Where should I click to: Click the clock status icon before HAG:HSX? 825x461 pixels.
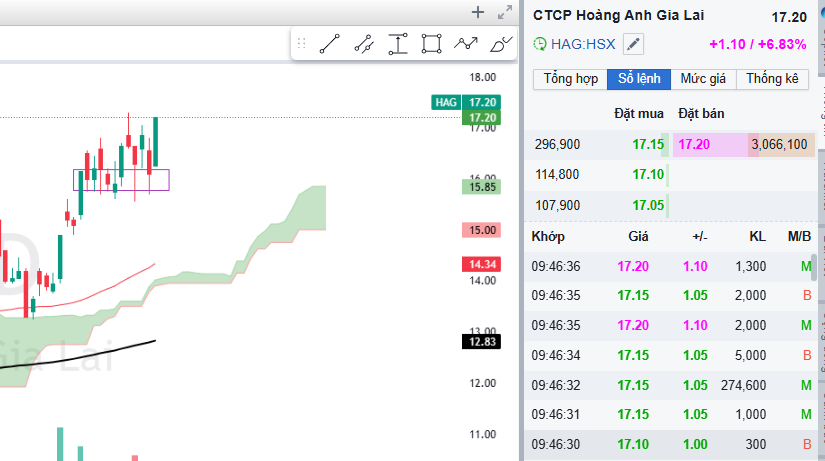point(540,44)
